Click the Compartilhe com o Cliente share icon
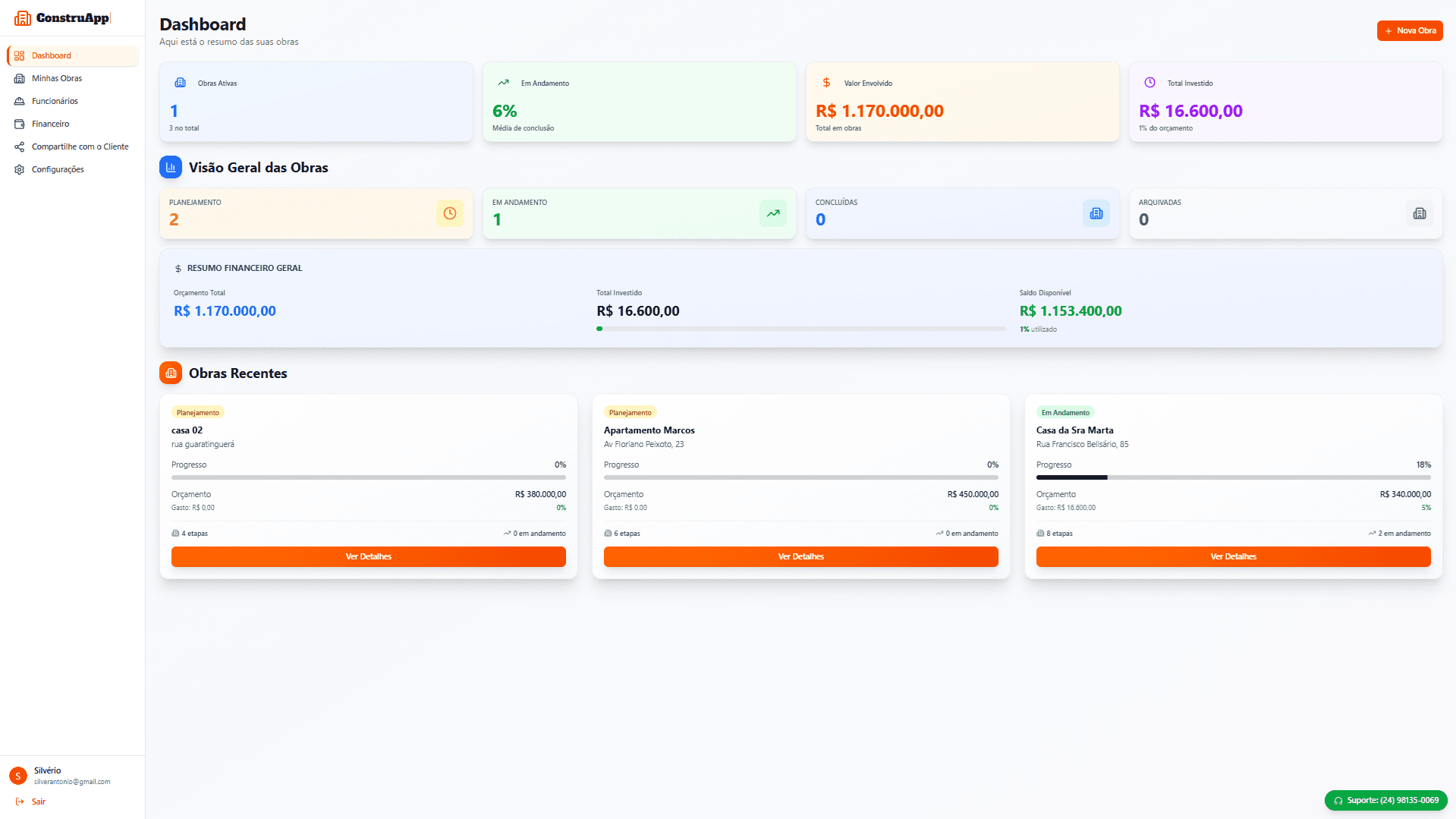1456x819 pixels. click(20, 146)
